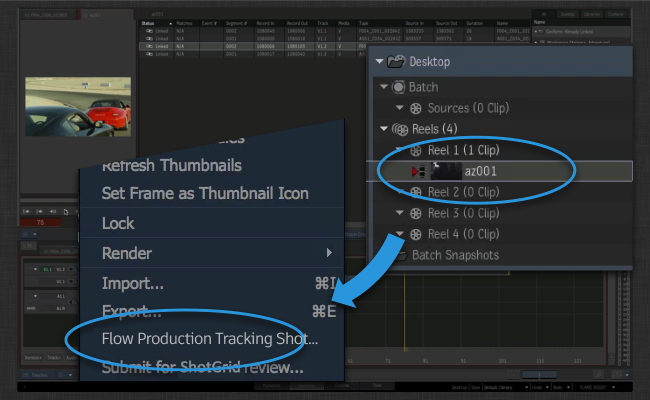This screenshot has height=400, width=650.
Task: Switch to the Conform media panel tab
Action: pyautogui.click(x=616, y=14)
